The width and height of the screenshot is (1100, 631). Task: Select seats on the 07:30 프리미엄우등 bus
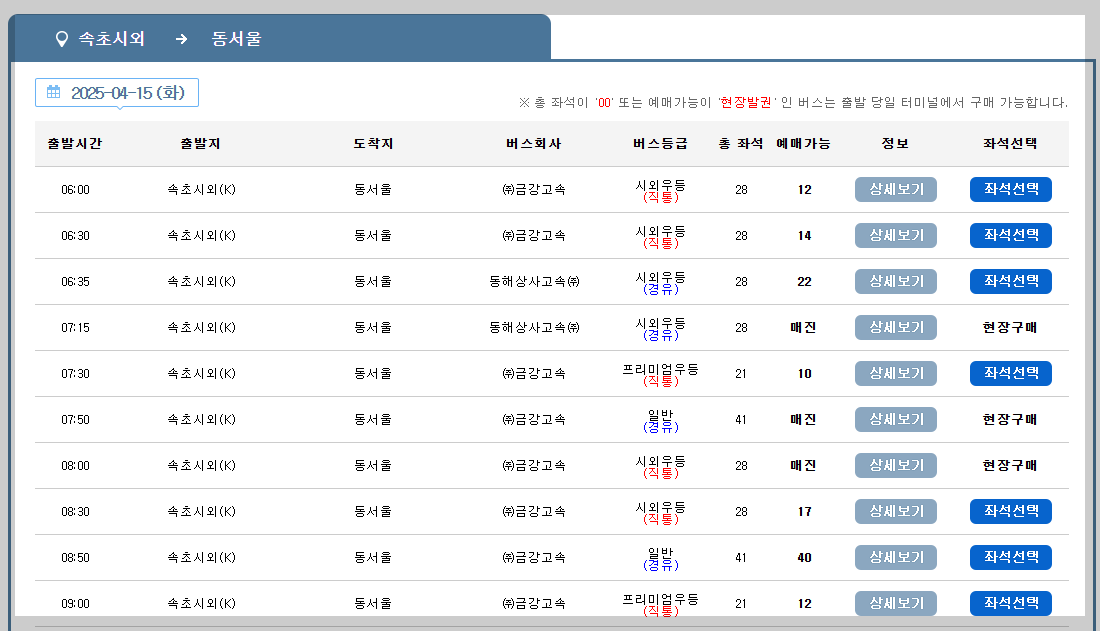(x=1010, y=373)
